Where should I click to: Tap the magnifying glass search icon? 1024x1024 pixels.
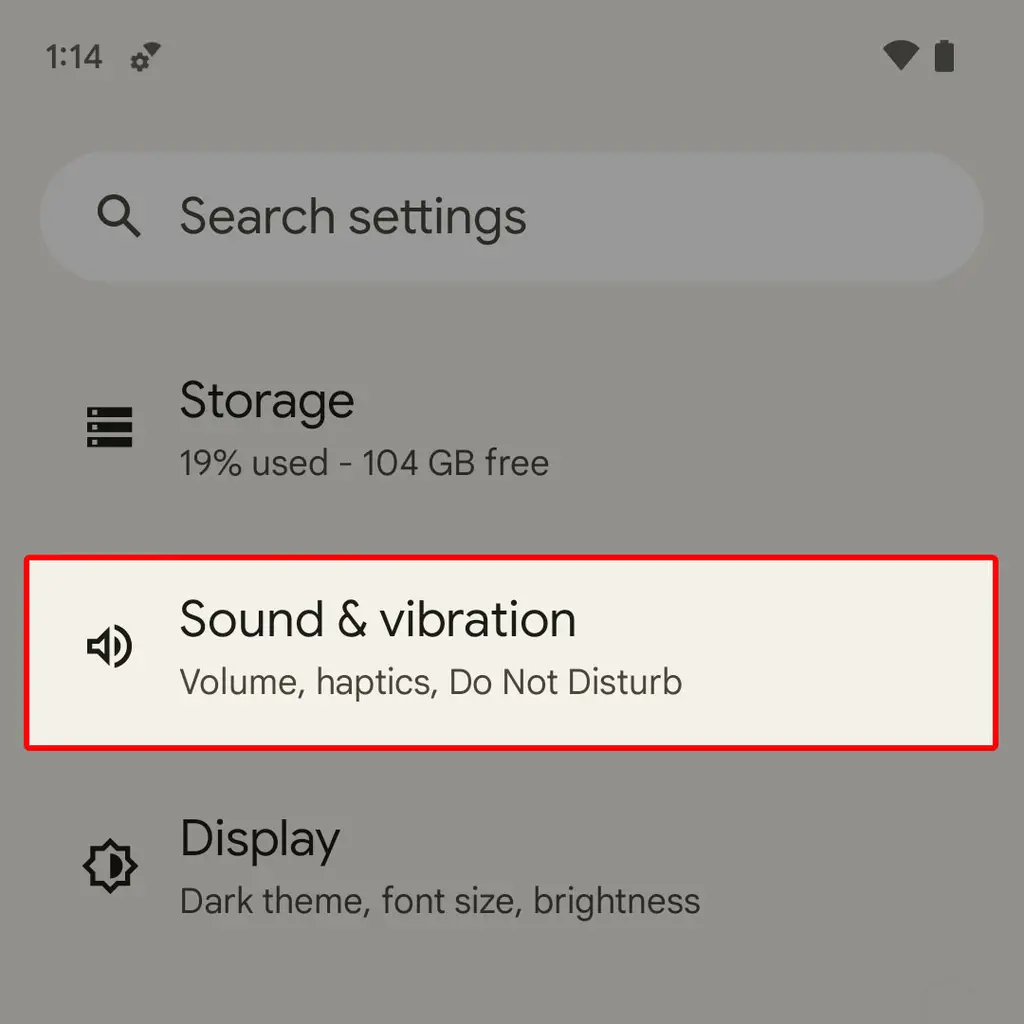pos(119,216)
